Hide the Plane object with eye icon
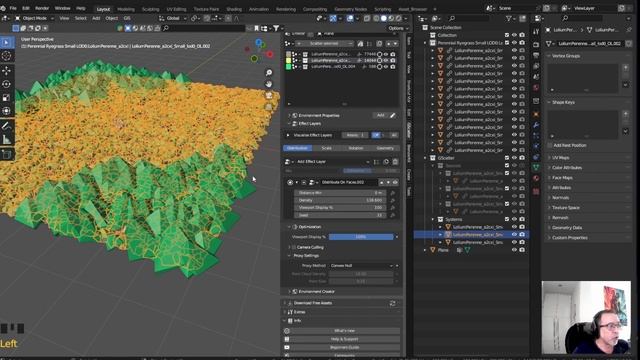This screenshot has width=640, height=360. click(514, 250)
